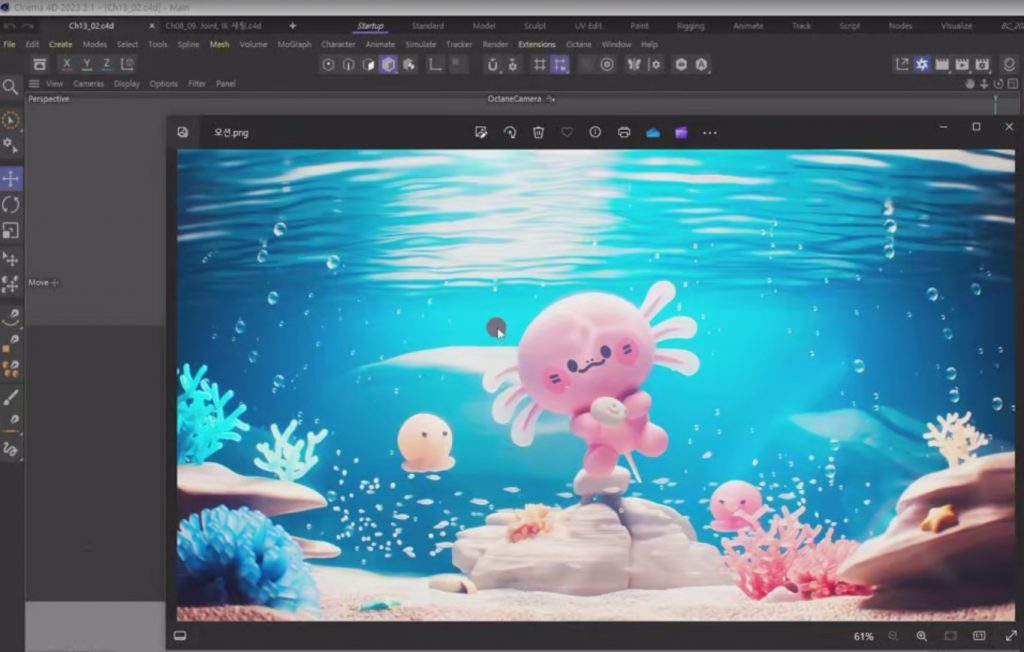
Task: Toggle Z axis lock
Action: point(106,64)
